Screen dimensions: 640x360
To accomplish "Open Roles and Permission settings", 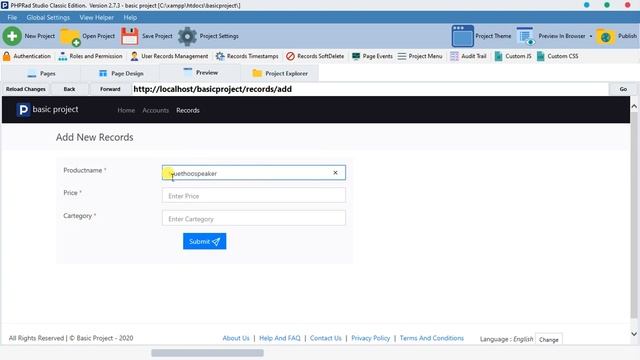I will pyautogui.click(x=90, y=56).
